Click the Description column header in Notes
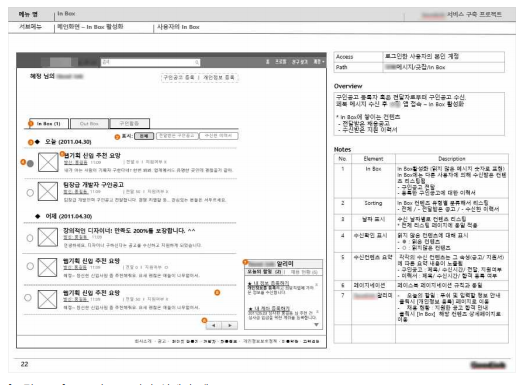521x385 pixels. [x=452, y=159]
